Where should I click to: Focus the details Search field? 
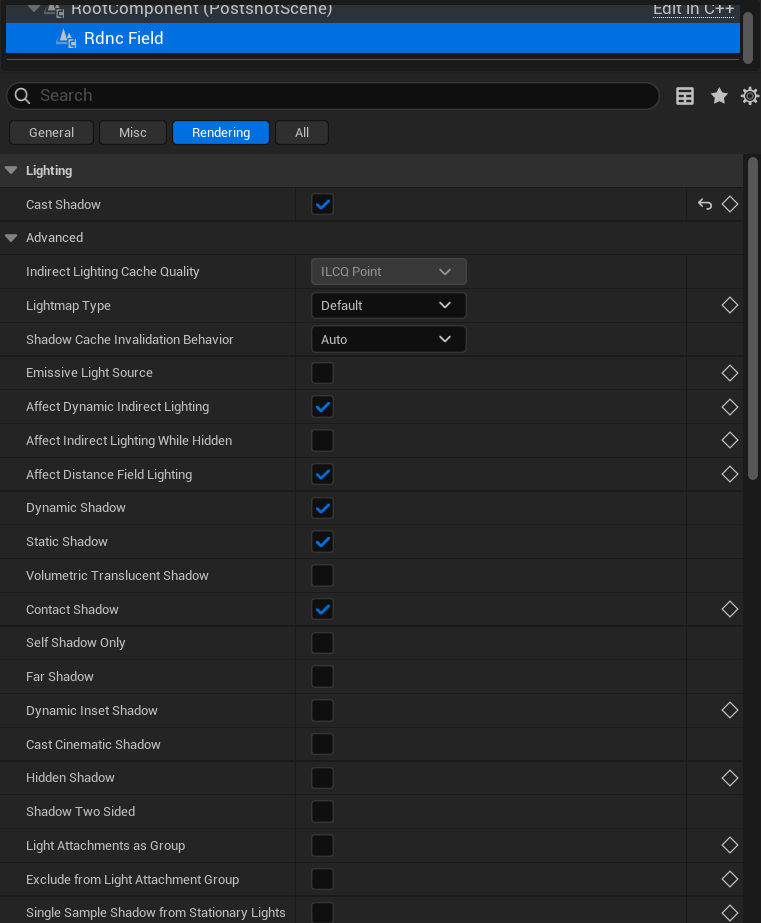(x=340, y=96)
